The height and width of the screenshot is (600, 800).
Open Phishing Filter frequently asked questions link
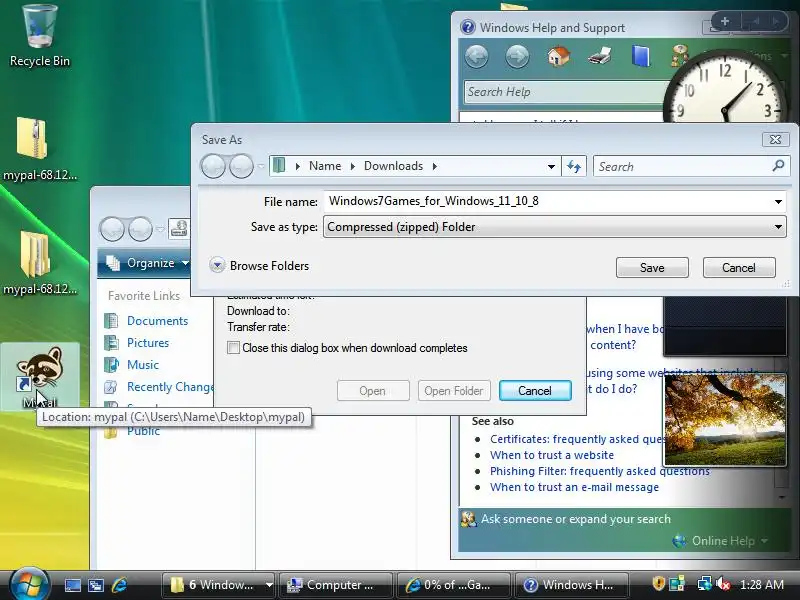(x=599, y=471)
